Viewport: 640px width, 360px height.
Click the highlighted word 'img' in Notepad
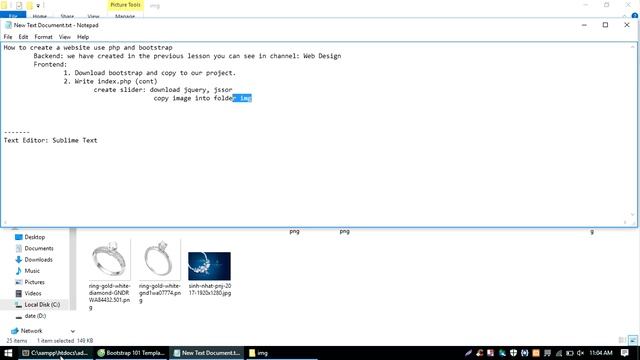tap(245, 98)
